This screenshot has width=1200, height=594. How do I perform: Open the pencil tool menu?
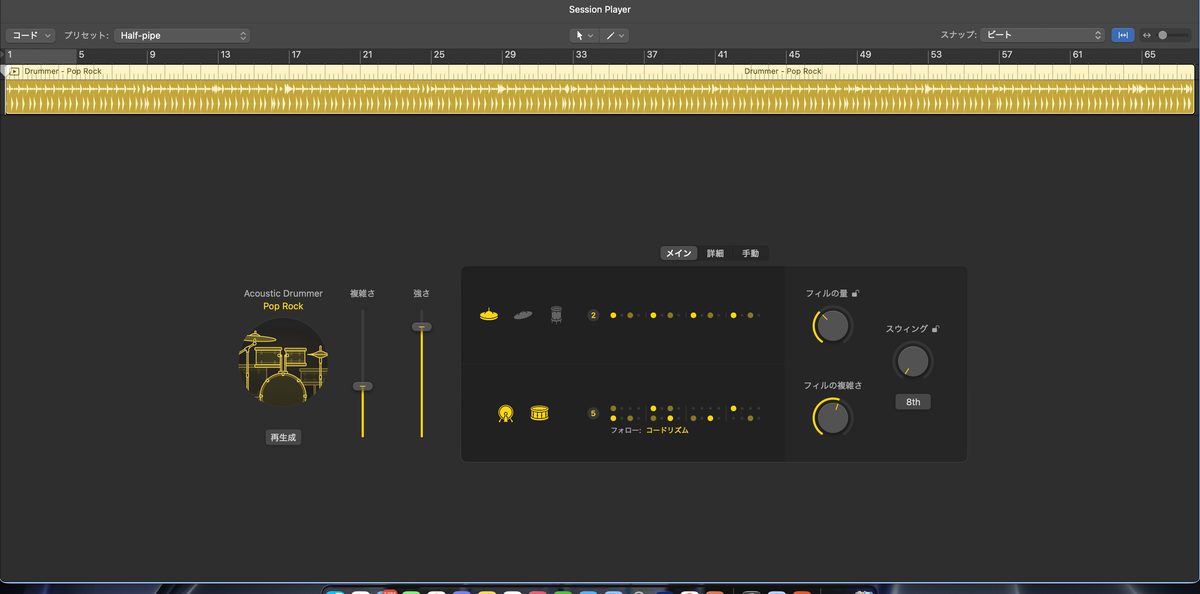[x=614, y=35]
